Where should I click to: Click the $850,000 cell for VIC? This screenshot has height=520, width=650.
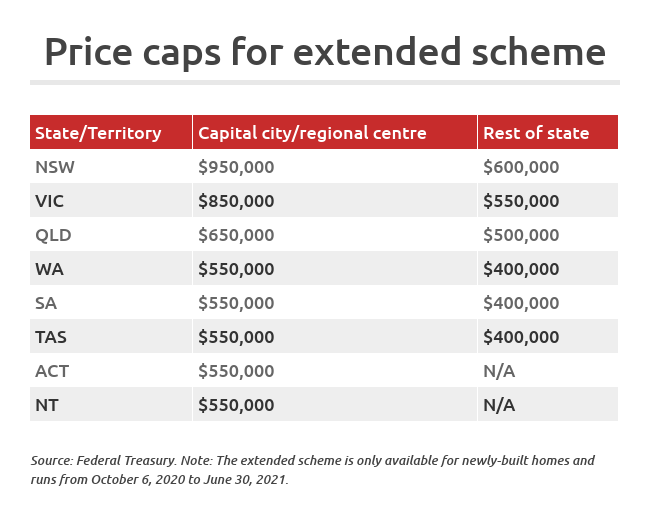[236, 201]
